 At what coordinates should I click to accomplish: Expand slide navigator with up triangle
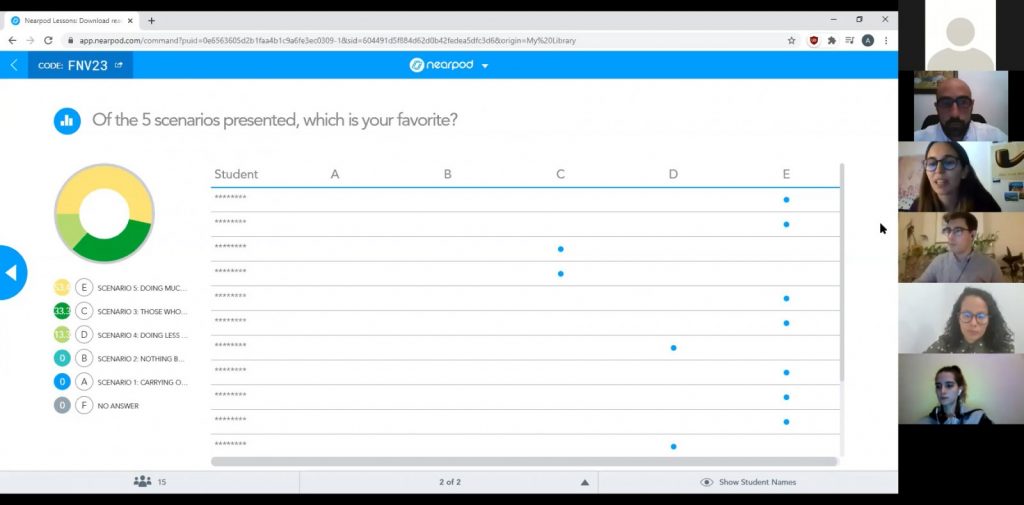584,483
